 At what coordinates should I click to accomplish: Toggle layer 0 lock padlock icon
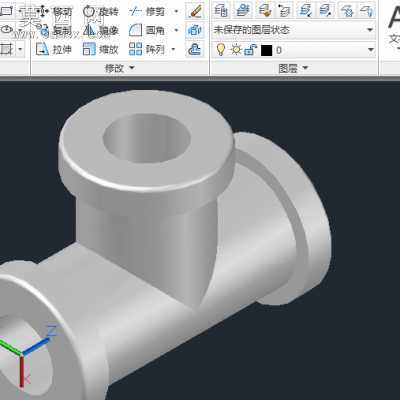pyautogui.click(x=250, y=50)
